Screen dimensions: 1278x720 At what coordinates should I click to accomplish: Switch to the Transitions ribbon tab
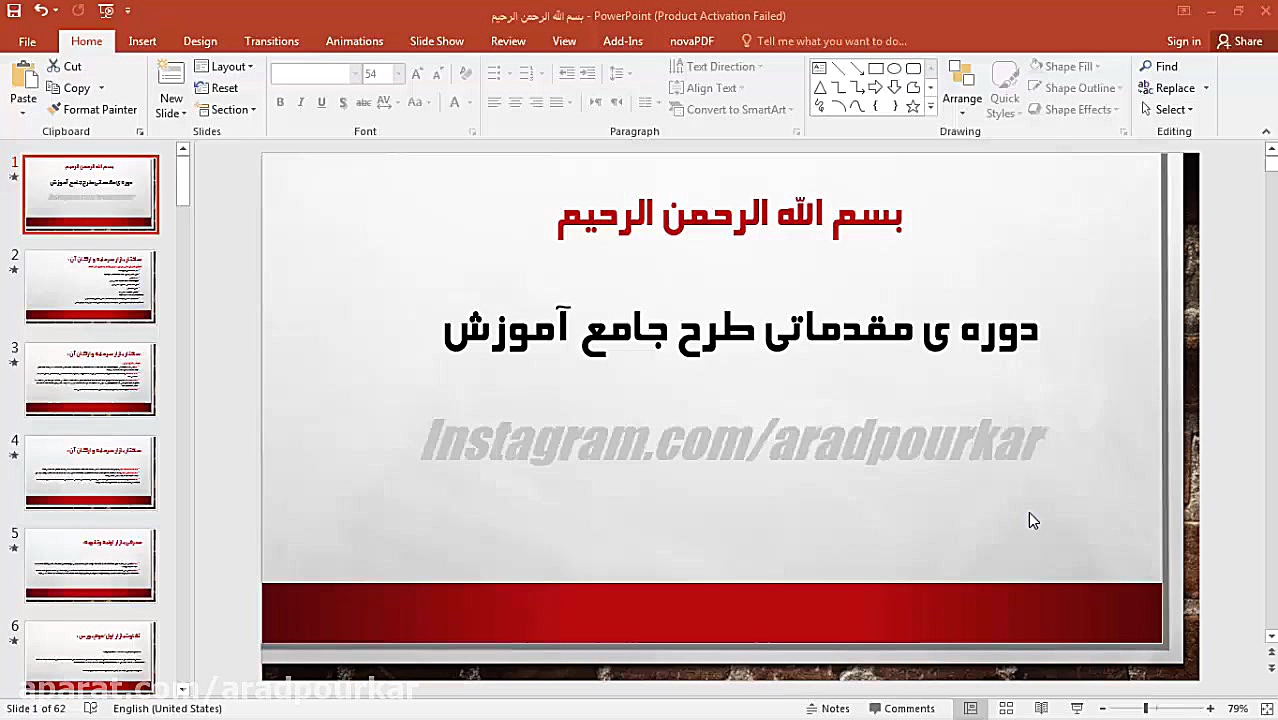coord(271,41)
